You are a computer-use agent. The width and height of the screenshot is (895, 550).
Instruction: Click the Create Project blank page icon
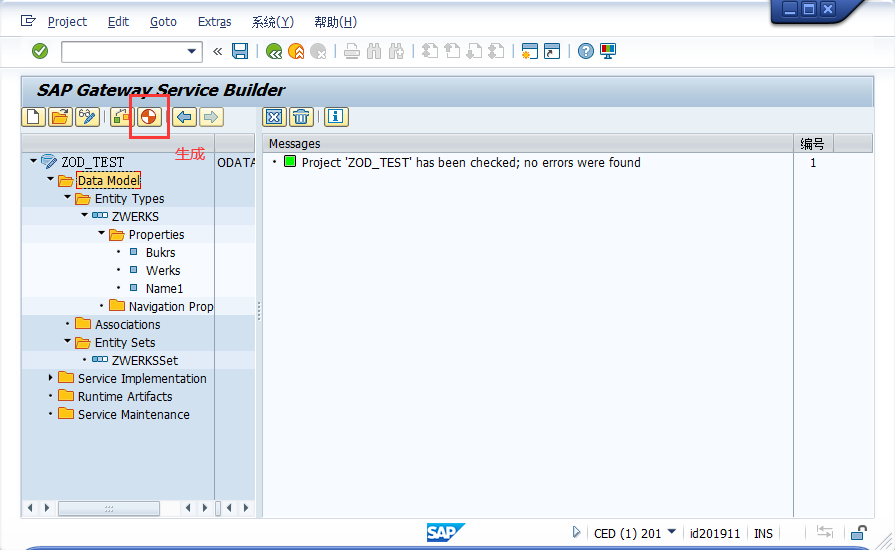pyautogui.click(x=34, y=117)
